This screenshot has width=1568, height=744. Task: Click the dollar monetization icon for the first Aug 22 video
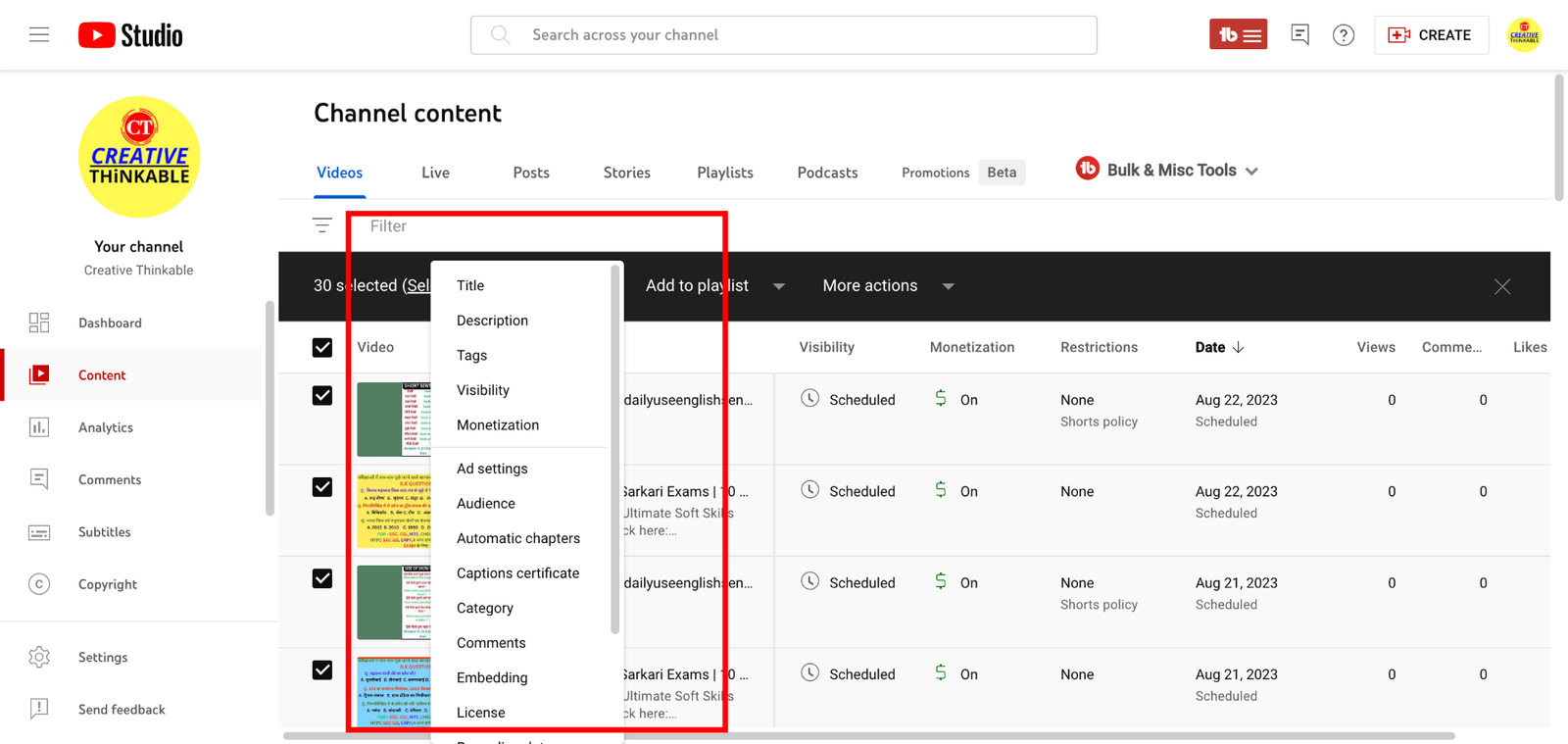pyautogui.click(x=941, y=398)
